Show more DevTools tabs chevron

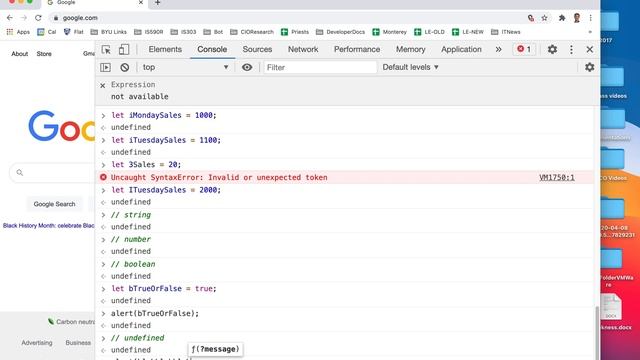tap(498, 49)
